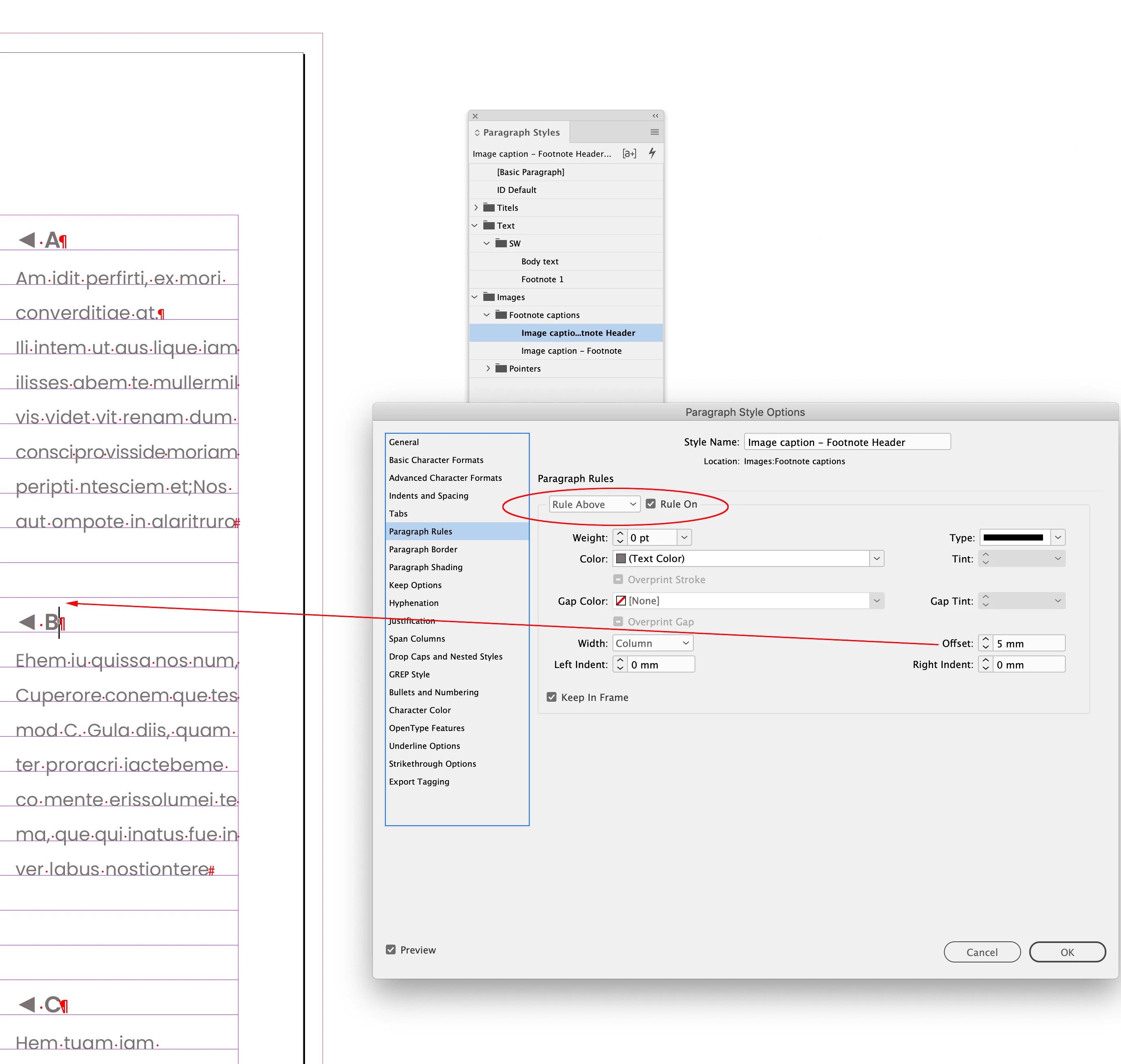Select Paragraph Border in the category list
The width and height of the screenshot is (1121, 1064).
point(423,549)
